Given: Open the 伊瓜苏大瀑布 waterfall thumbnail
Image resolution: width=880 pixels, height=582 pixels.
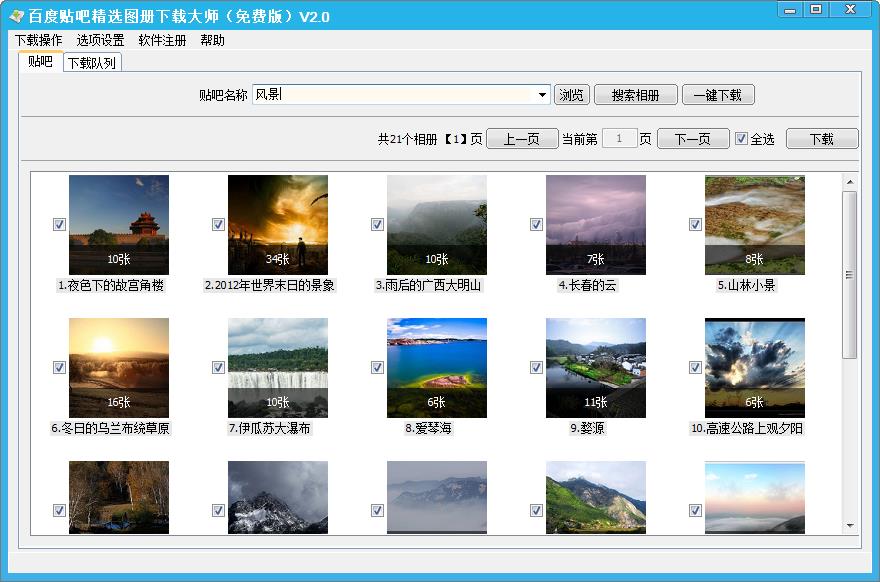Looking at the screenshot, I should [278, 367].
